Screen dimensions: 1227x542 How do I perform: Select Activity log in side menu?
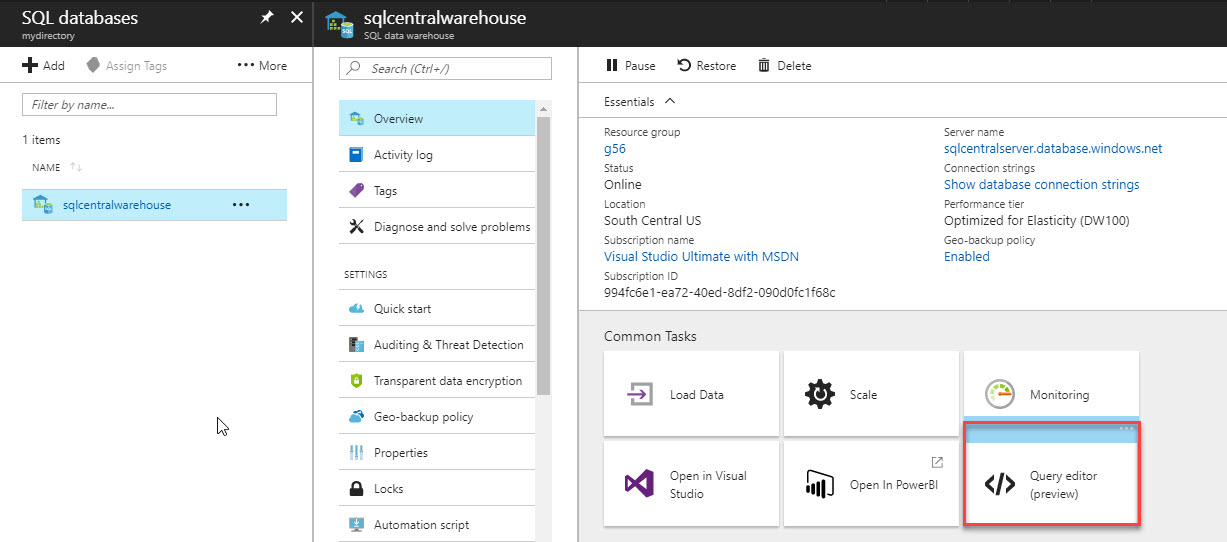pyautogui.click(x=403, y=155)
